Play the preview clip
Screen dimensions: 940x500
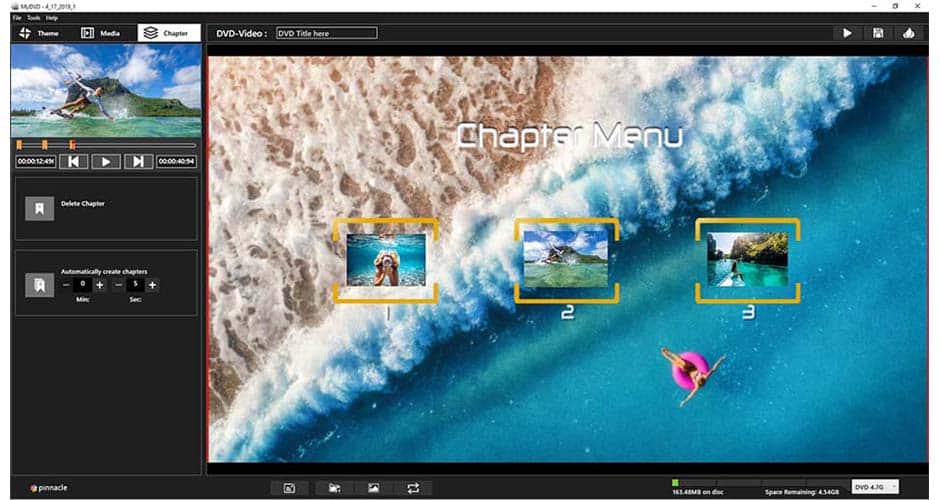(106, 161)
